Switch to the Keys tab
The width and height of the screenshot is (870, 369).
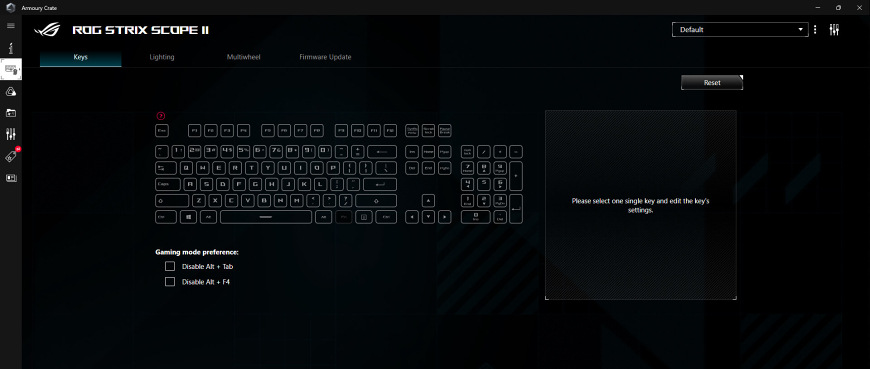pyautogui.click(x=80, y=57)
